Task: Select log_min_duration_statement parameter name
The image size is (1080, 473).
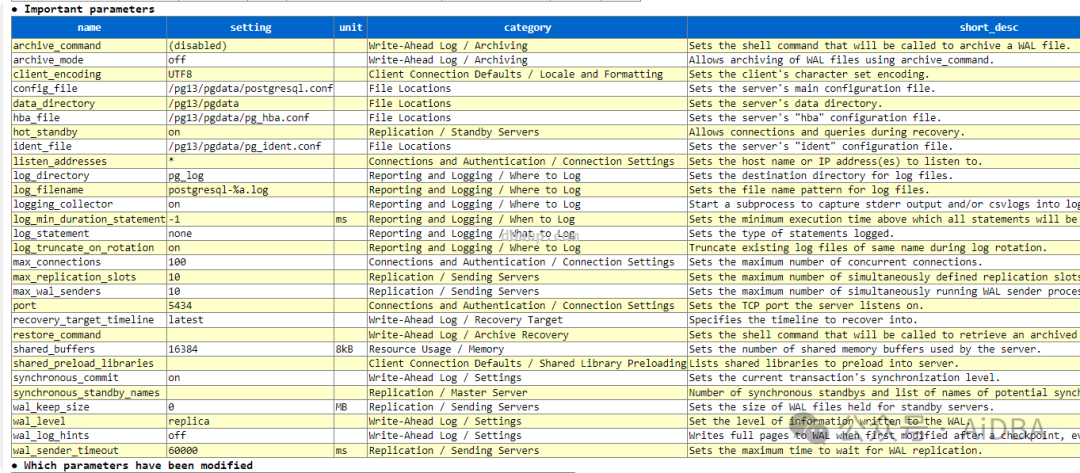Action: click(x=89, y=219)
